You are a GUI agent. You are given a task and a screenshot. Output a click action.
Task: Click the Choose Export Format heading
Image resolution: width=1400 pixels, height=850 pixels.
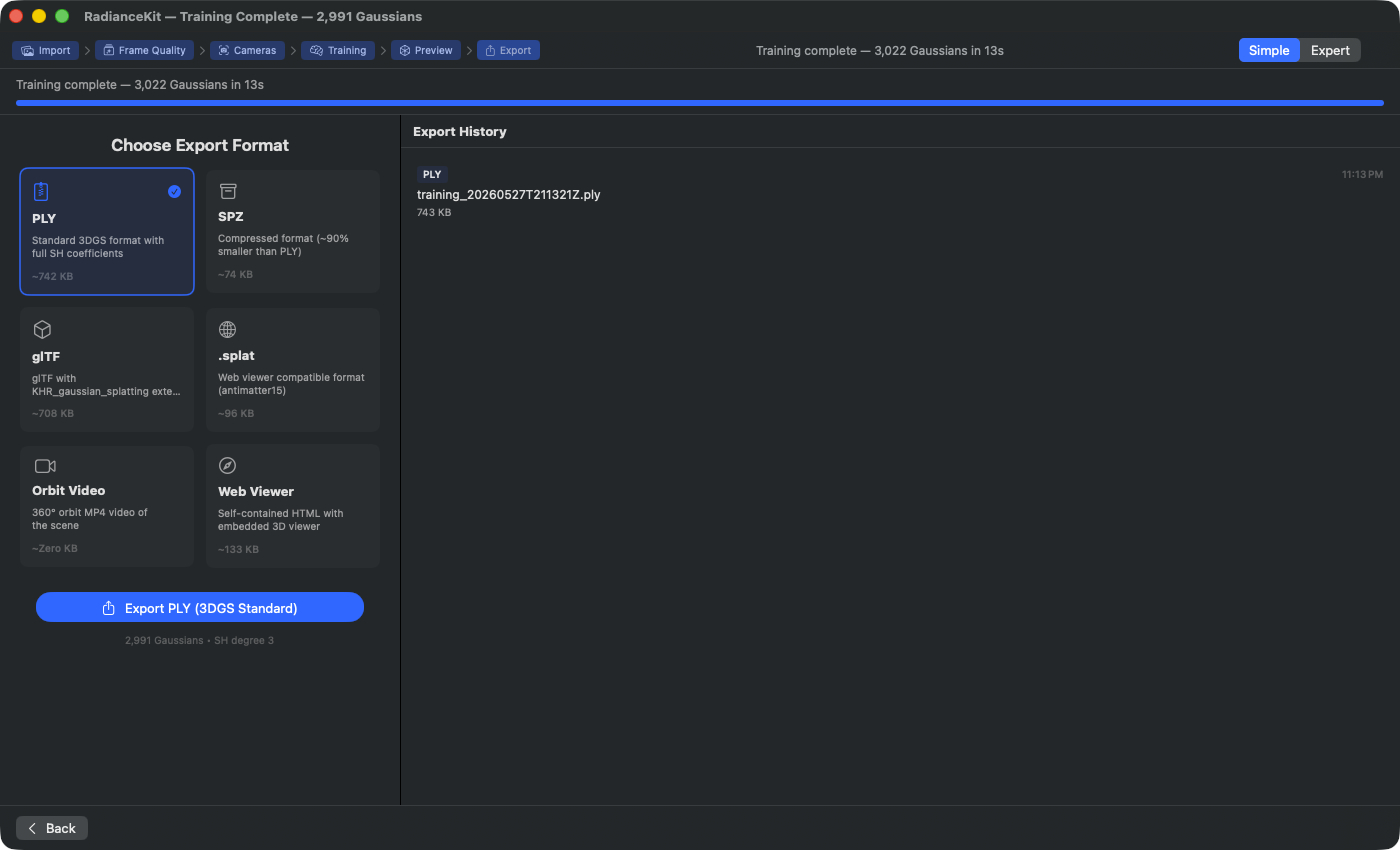[x=200, y=145]
